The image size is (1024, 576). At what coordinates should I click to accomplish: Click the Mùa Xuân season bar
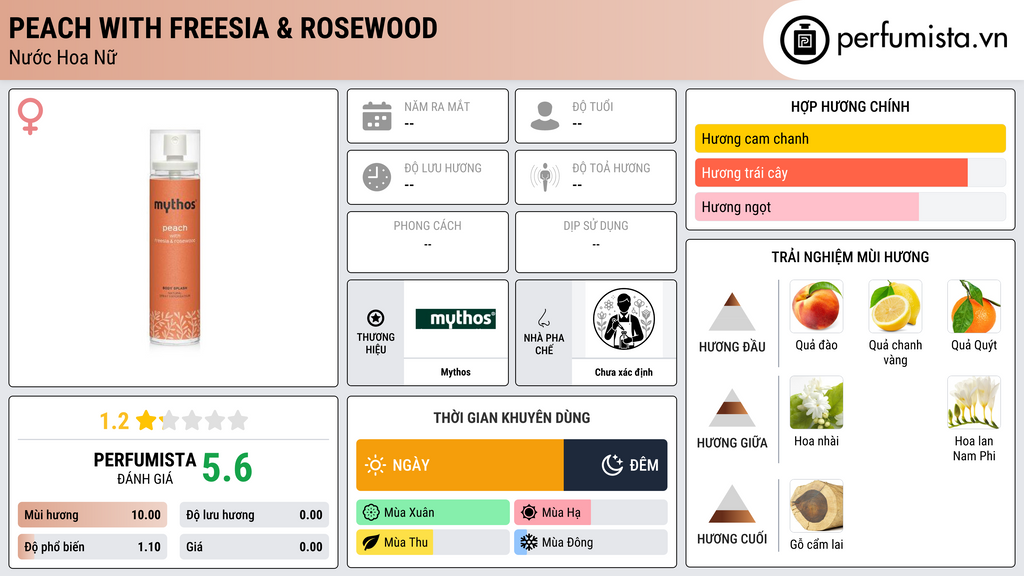(x=433, y=513)
